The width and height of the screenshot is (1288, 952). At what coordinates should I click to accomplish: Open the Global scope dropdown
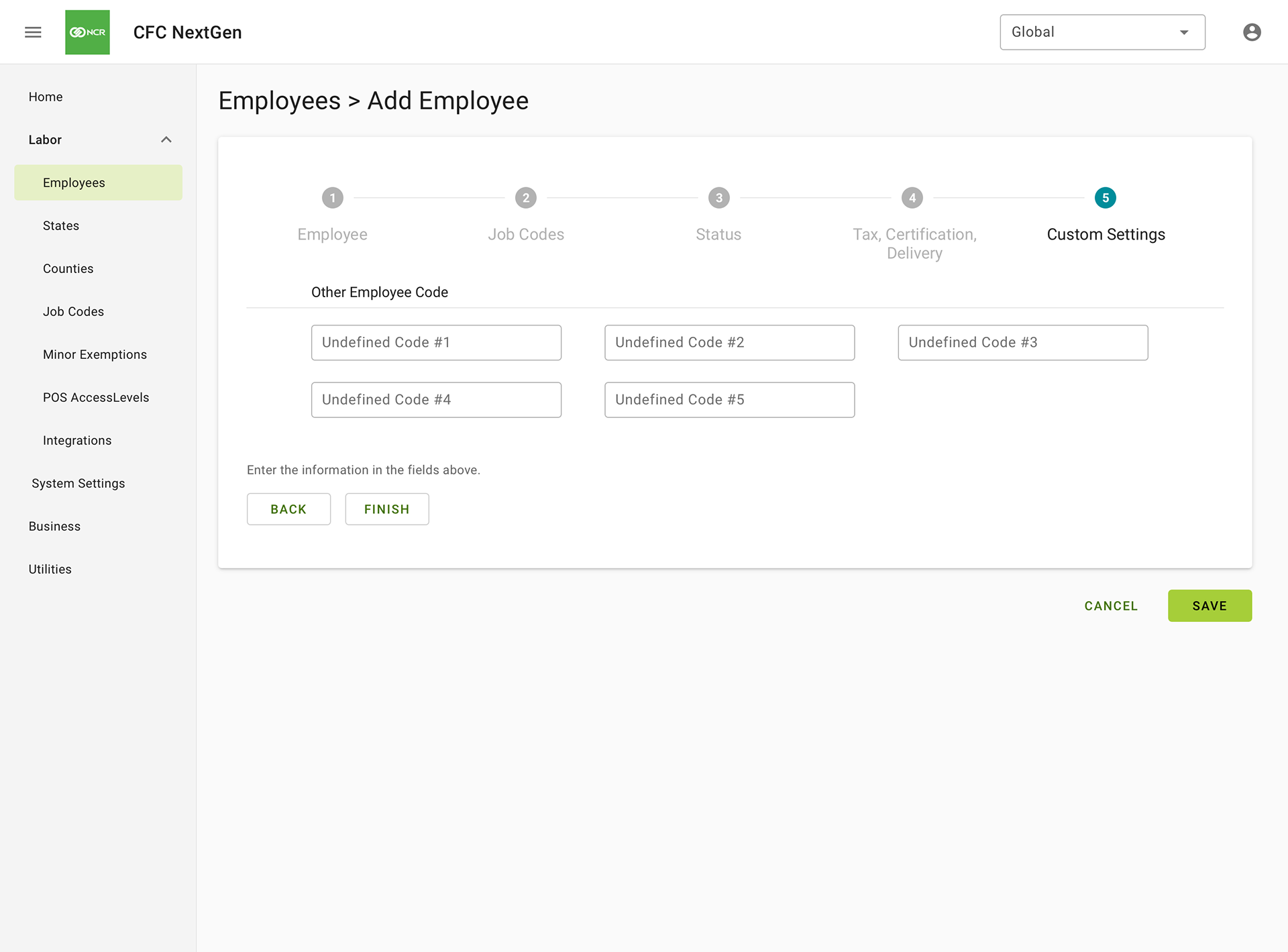(x=1102, y=32)
